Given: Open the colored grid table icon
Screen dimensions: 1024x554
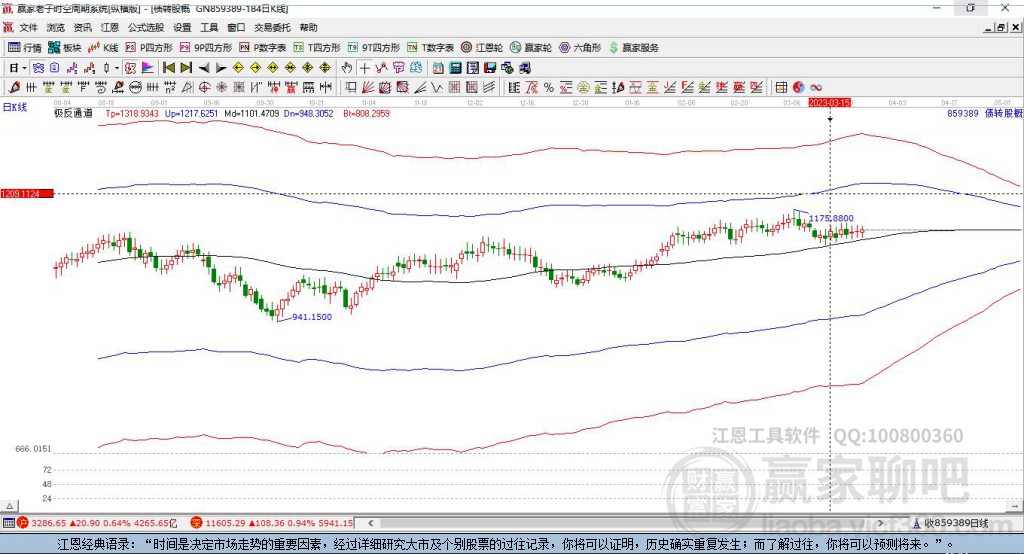Looking at the screenshot, I should 781,88.
